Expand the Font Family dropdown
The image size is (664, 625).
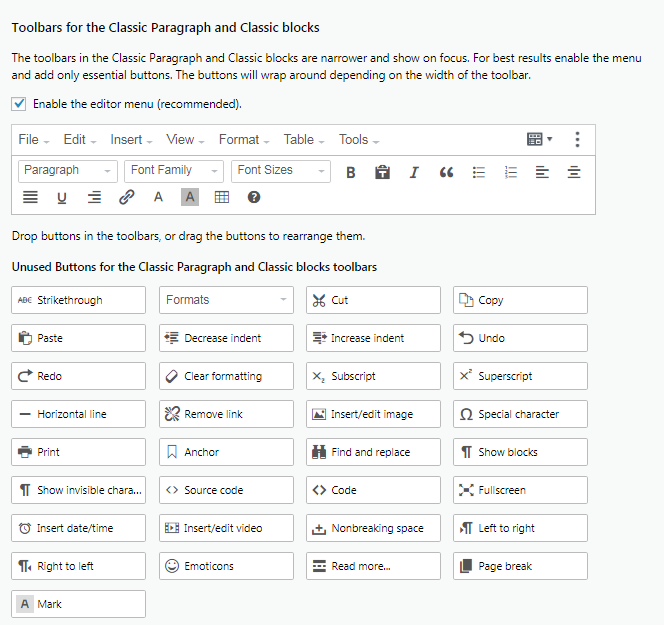coord(173,171)
